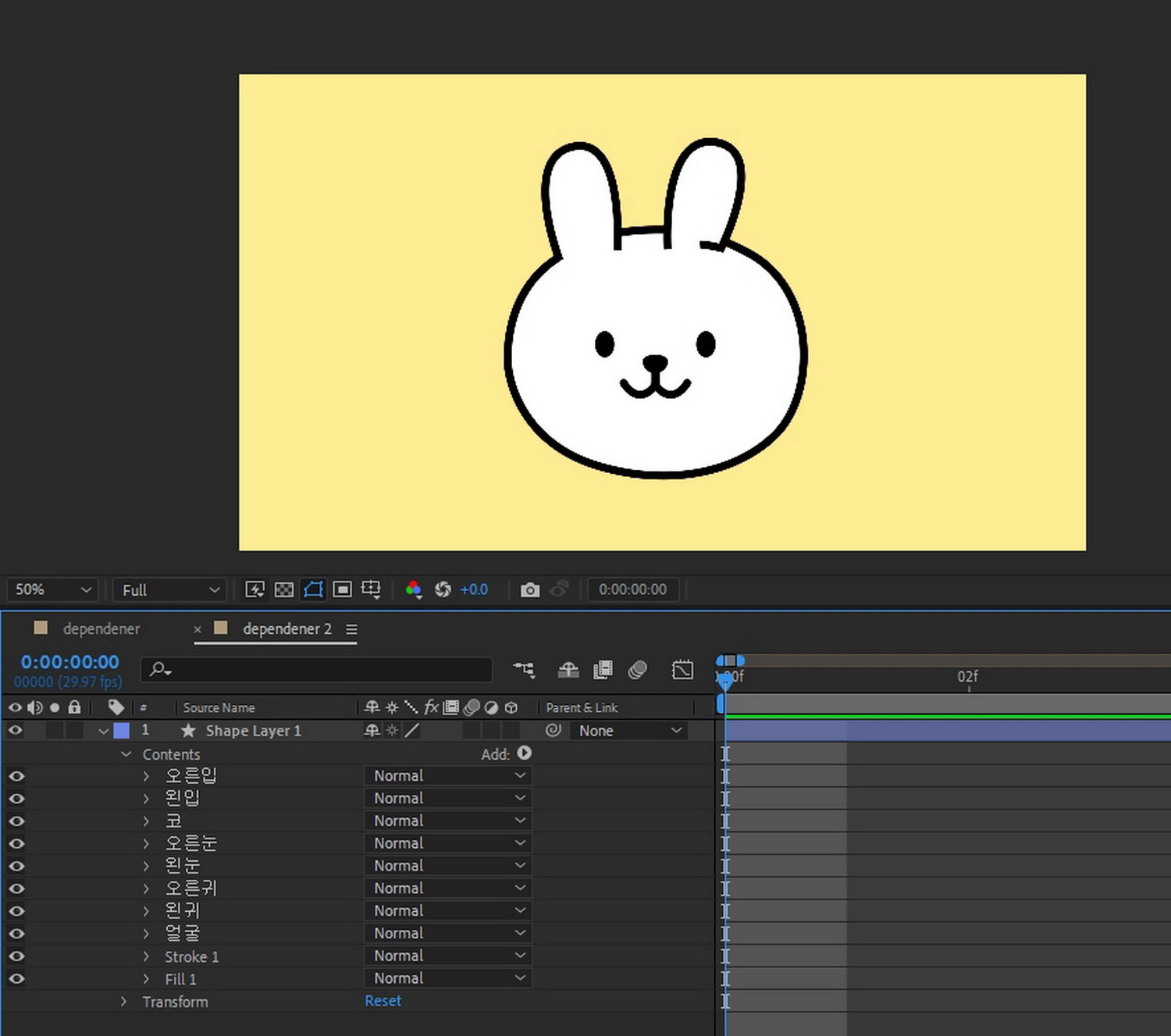Hide the Stroke 1 visibility eye
The image size is (1171, 1036).
tap(16, 956)
